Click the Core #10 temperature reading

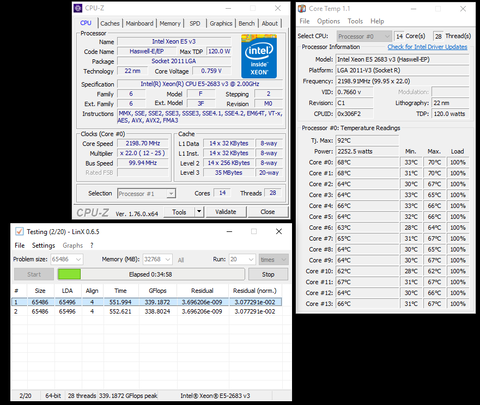pyautogui.click(x=367, y=271)
